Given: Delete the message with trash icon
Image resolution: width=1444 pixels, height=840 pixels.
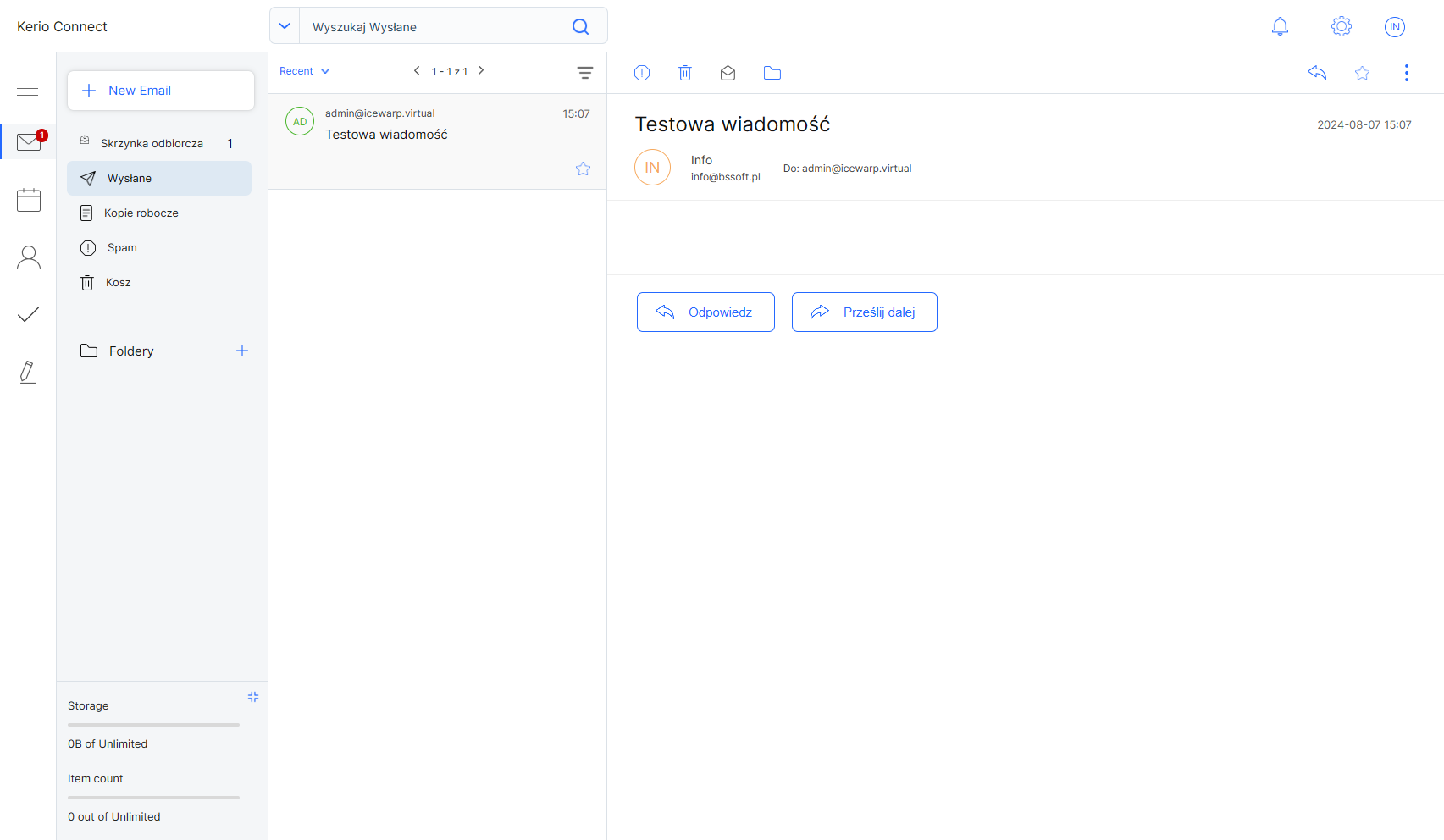Looking at the screenshot, I should [685, 73].
